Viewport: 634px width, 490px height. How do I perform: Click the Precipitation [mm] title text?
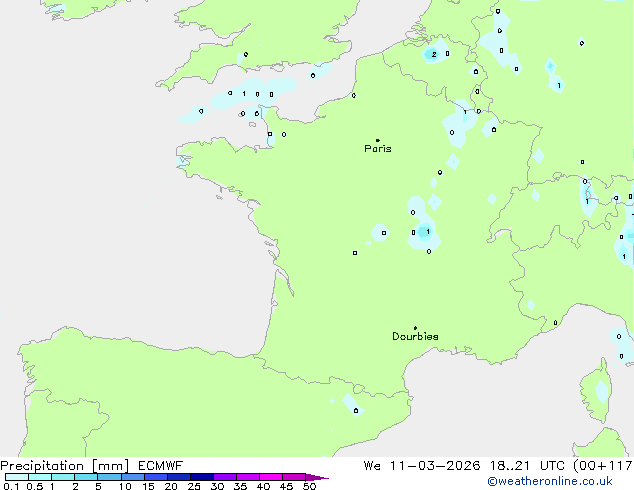coord(64,465)
